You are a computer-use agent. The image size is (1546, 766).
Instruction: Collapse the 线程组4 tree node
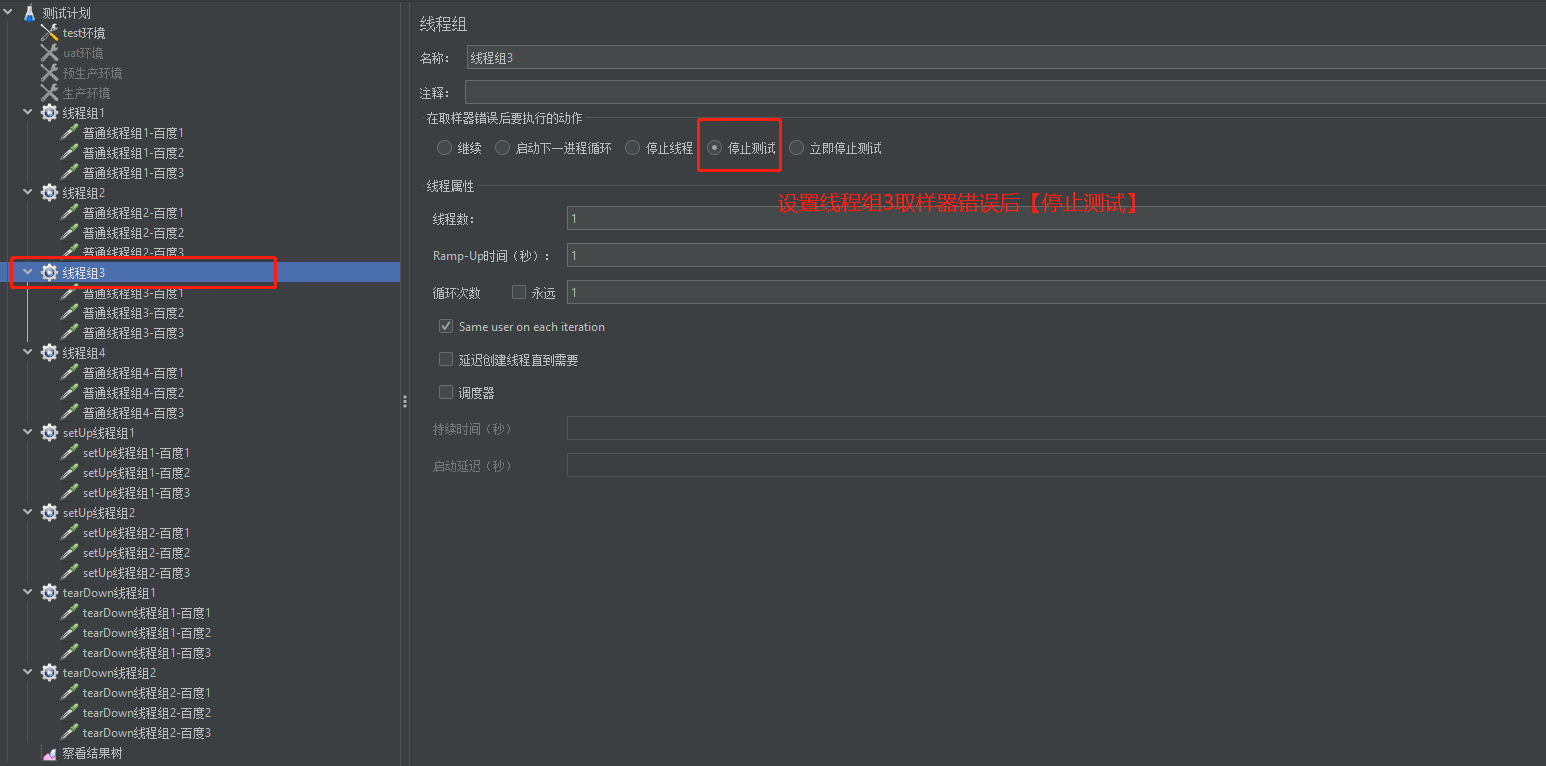point(28,353)
